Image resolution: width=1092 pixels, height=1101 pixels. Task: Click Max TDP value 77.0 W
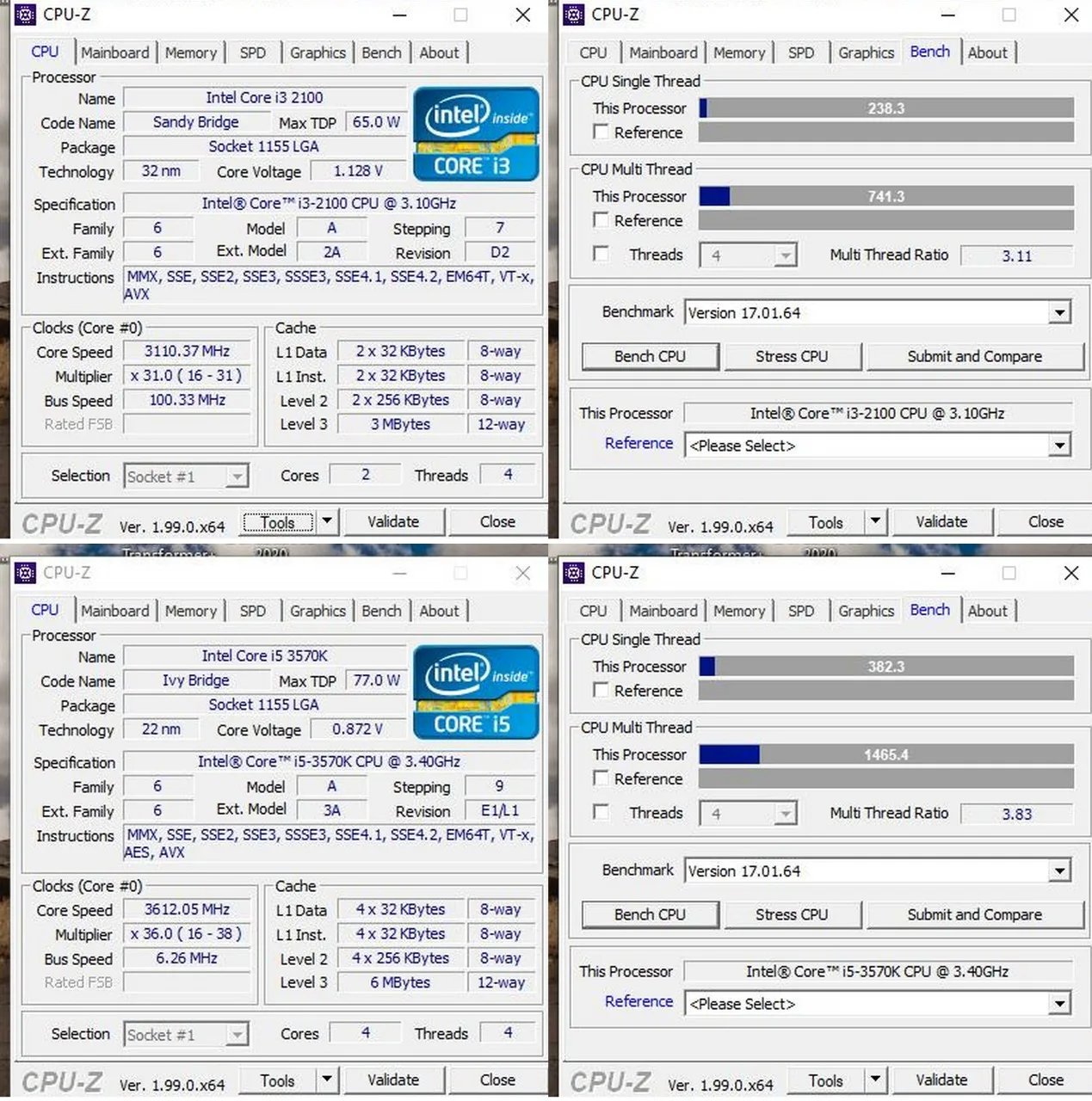376,680
